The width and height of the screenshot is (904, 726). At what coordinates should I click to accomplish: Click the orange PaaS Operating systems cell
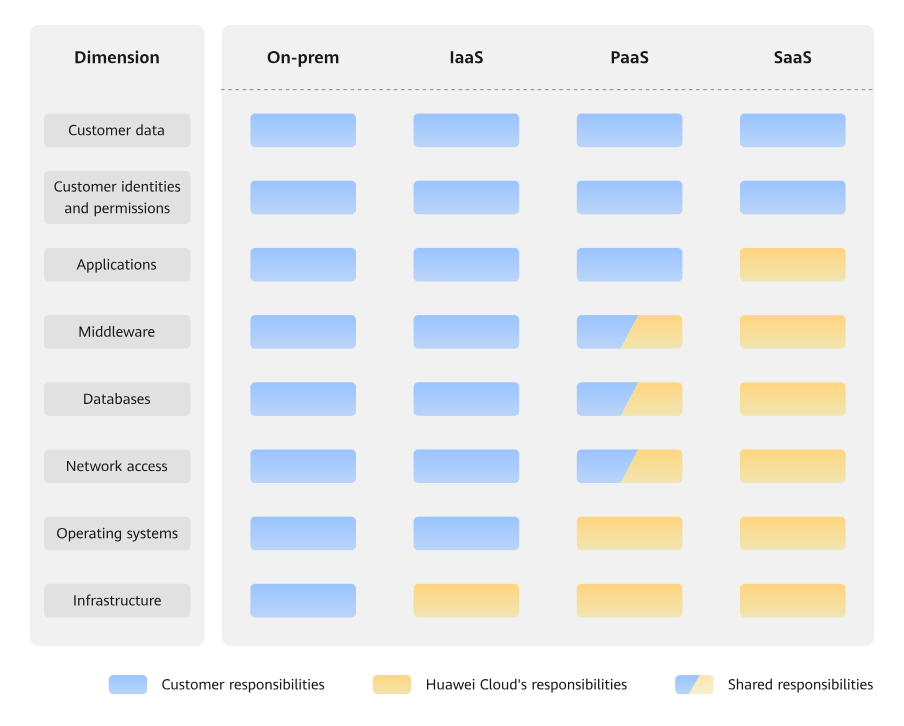pyautogui.click(x=629, y=533)
